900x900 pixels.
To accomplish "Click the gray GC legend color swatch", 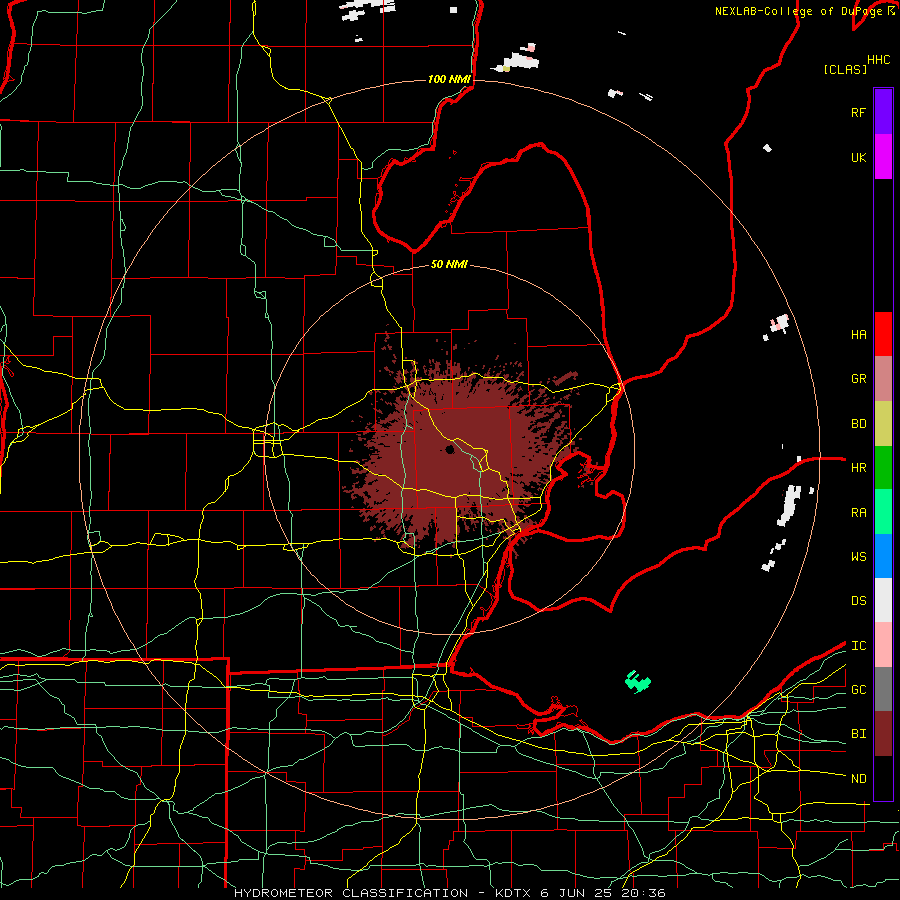I will click(883, 689).
